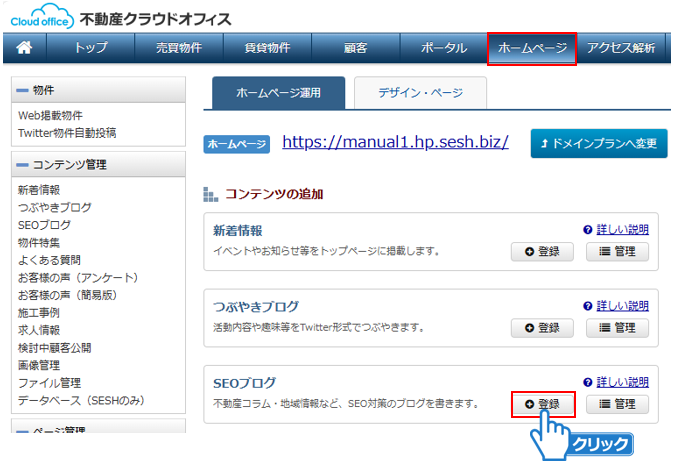The width and height of the screenshot is (678, 469).
Task: Click 管理 button for 新着情報
Action: click(x=616, y=251)
